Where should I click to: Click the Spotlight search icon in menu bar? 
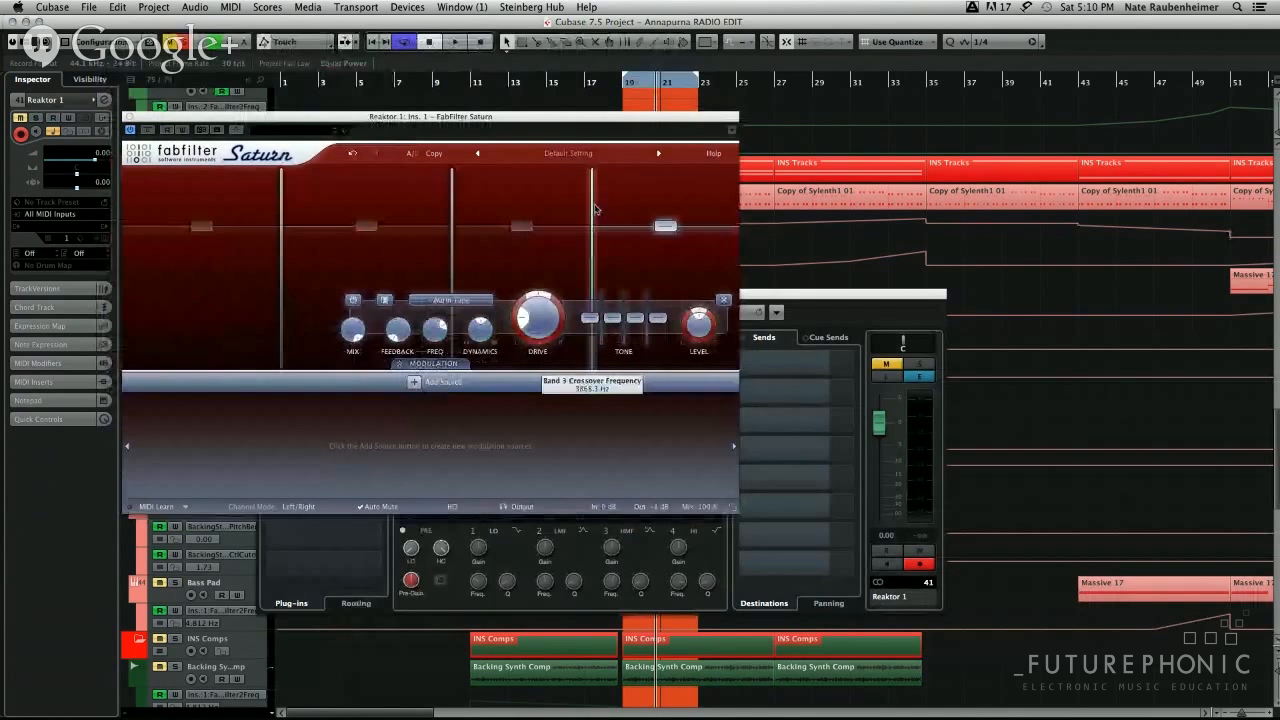(1237, 7)
